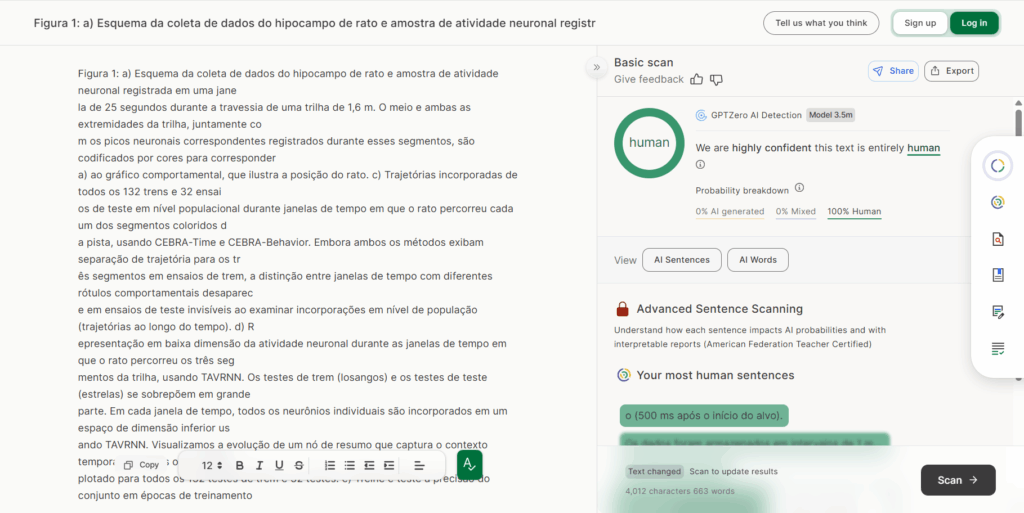Click the Scan button
Image resolution: width=1024 pixels, height=513 pixels.
[957, 480]
